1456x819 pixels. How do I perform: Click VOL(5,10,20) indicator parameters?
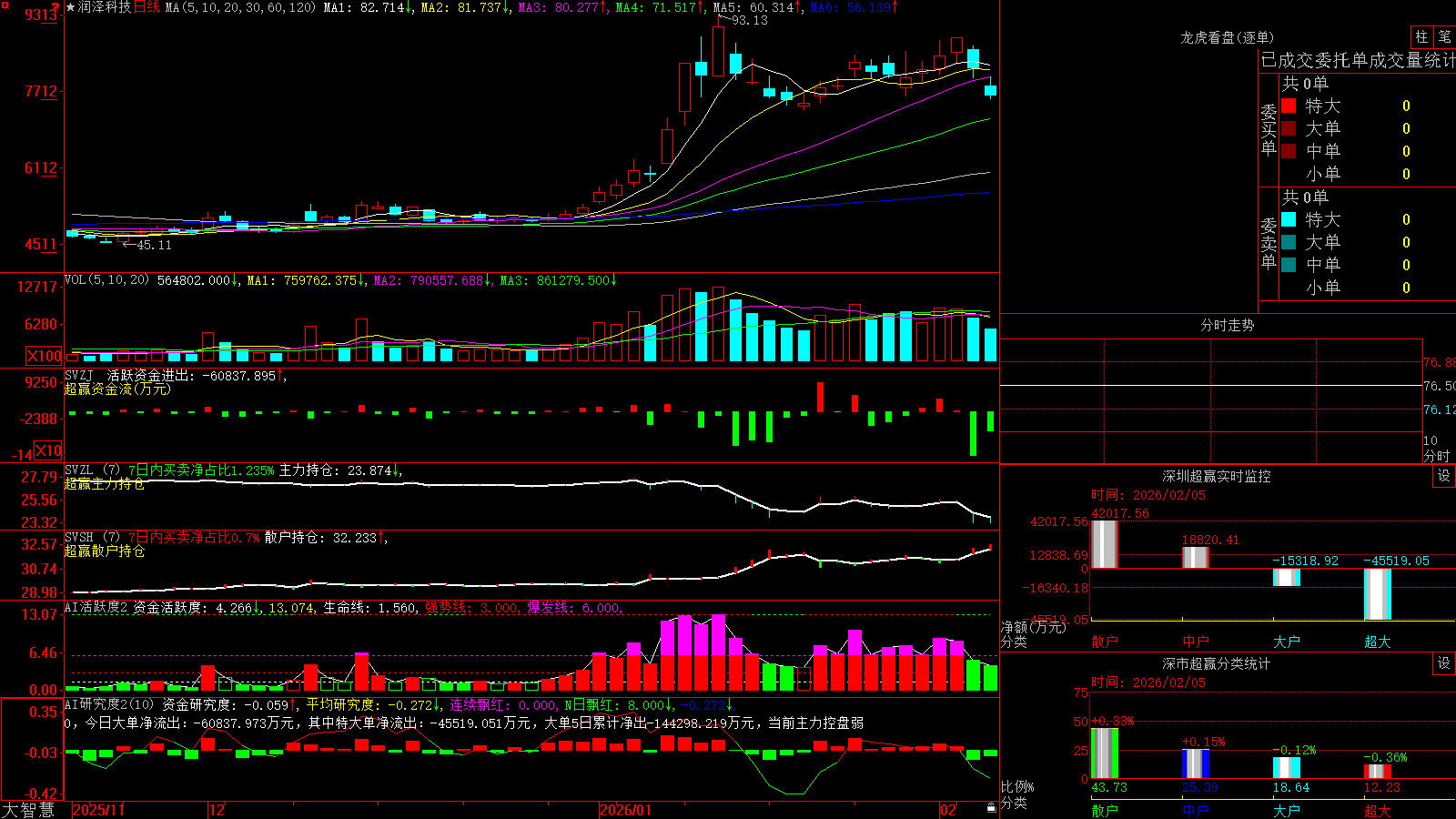[106, 279]
